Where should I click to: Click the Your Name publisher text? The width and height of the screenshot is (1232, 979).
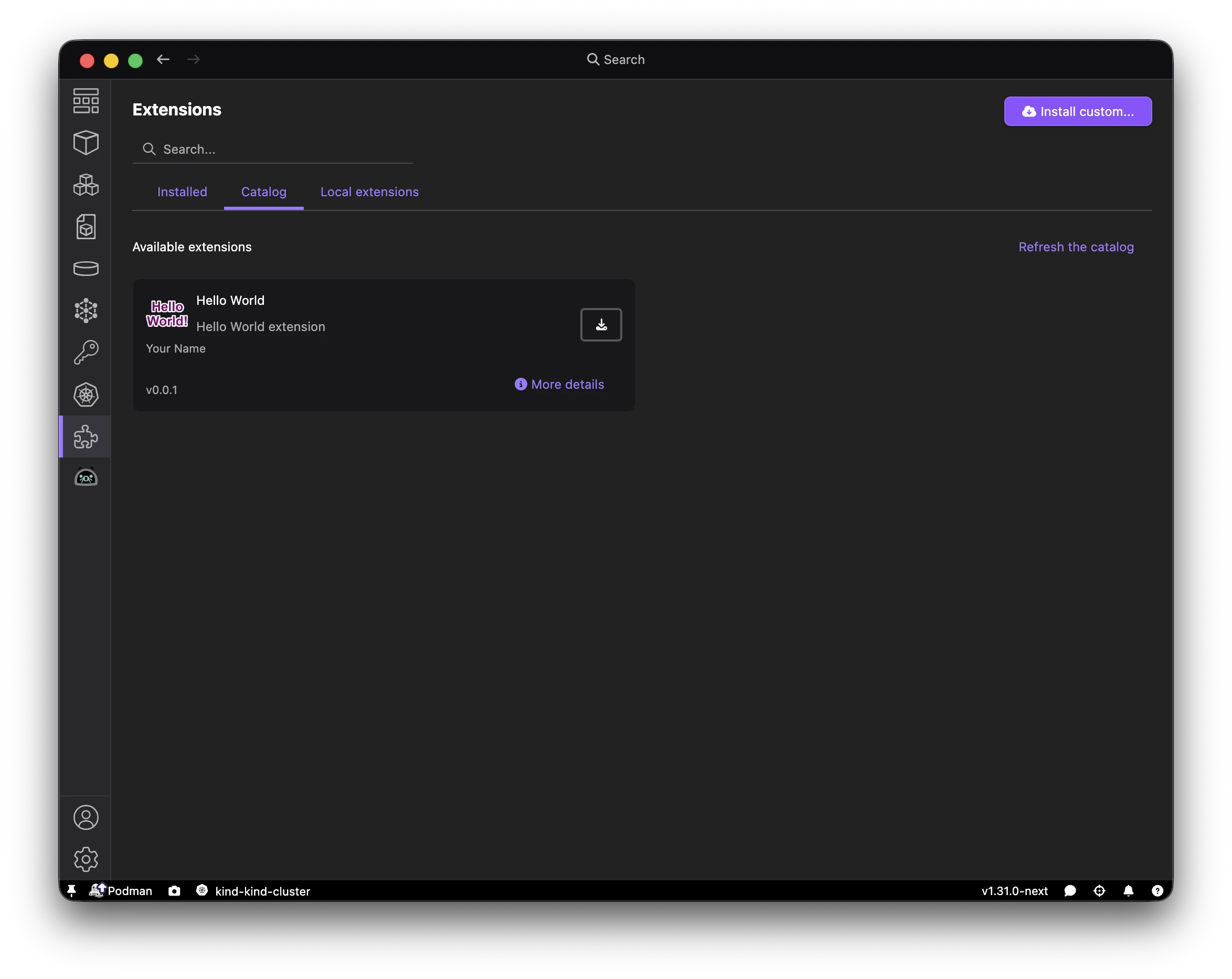point(175,348)
